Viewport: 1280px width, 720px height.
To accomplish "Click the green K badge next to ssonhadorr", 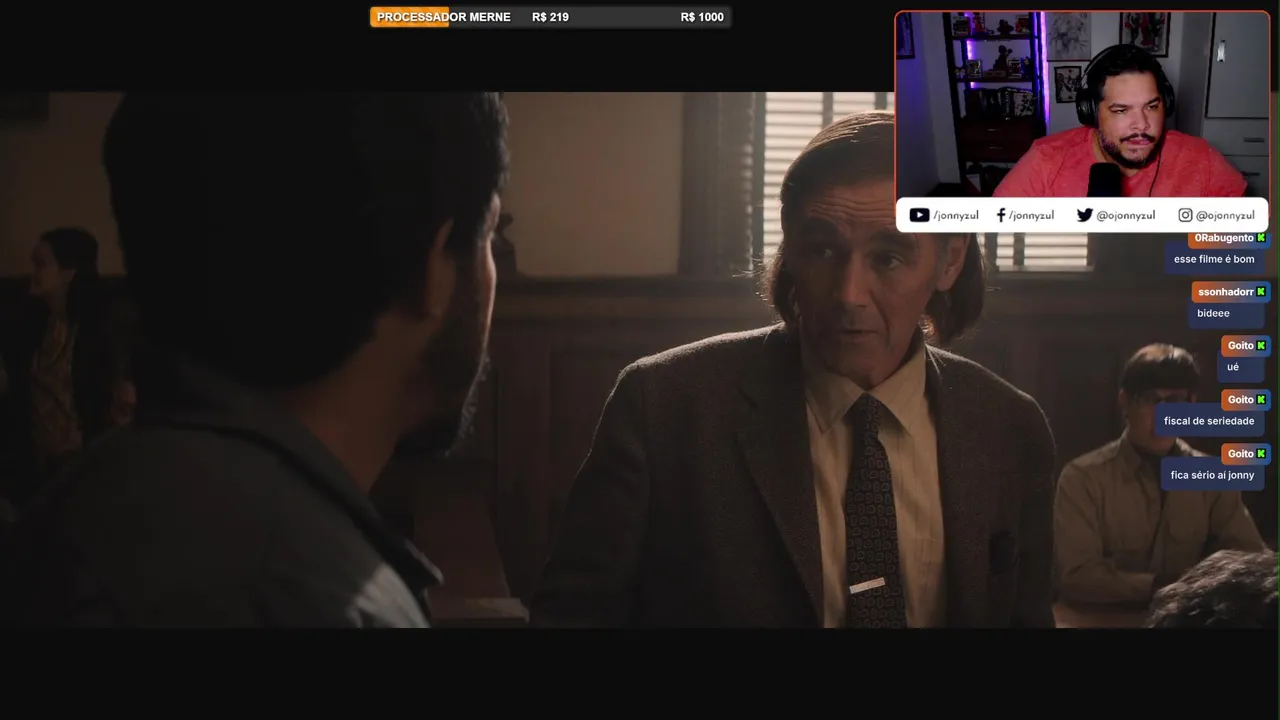I will [x=1261, y=292].
